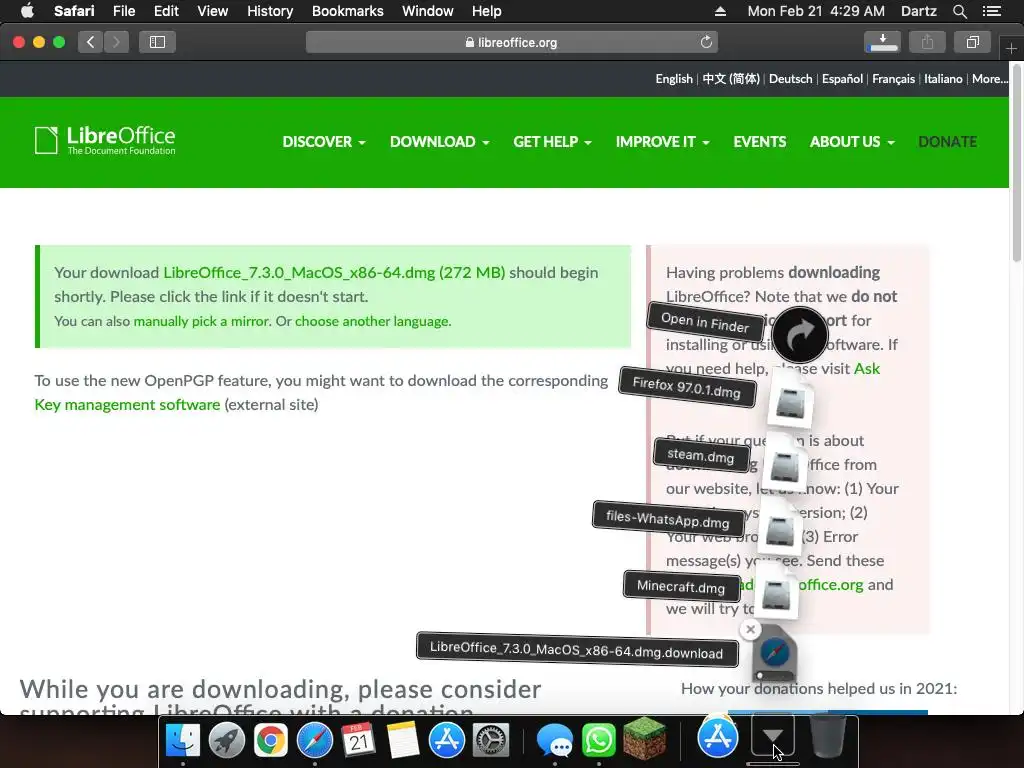Open Notes from the Dock
Screen dimensions: 1024x768
(402, 740)
